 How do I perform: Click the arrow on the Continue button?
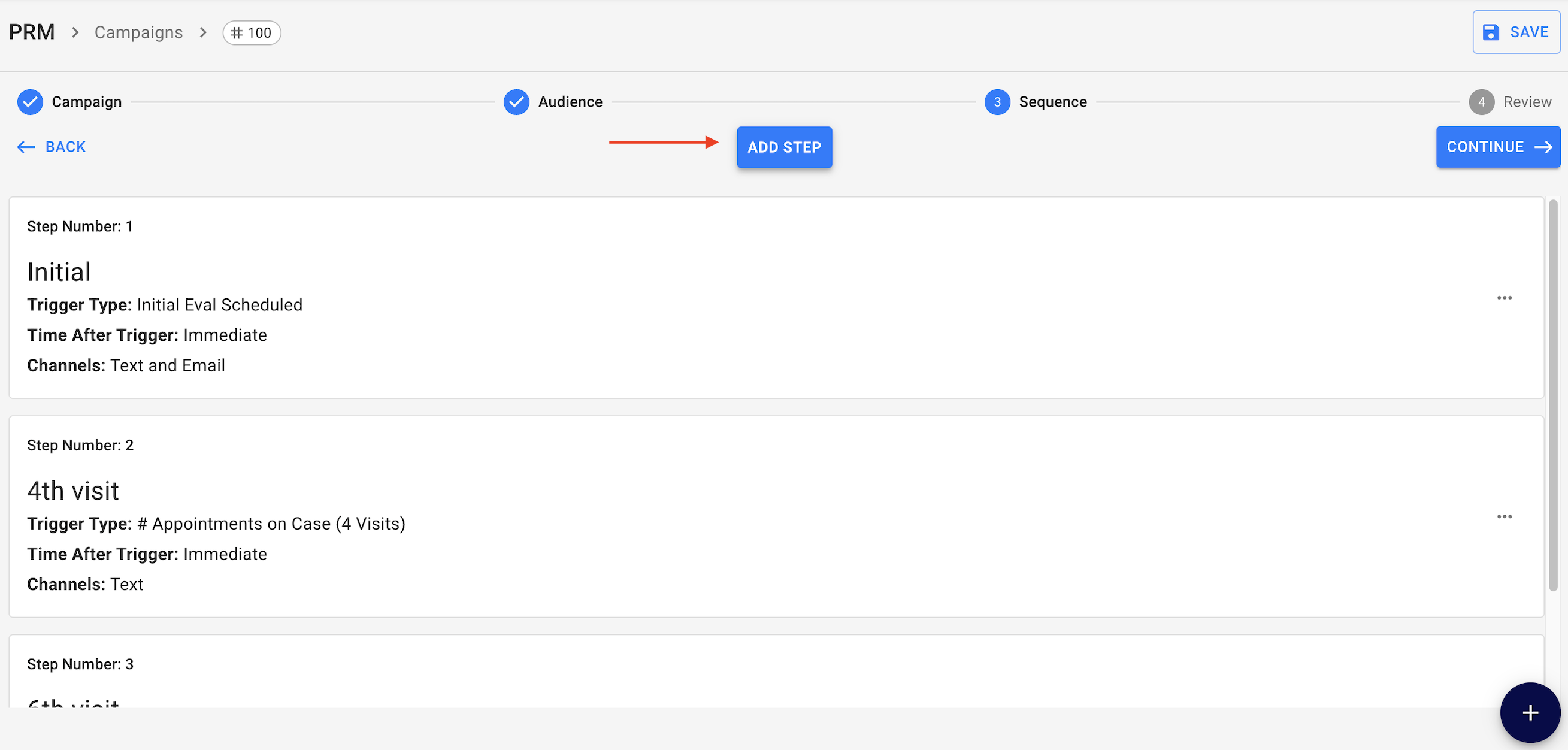coord(1543,147)
